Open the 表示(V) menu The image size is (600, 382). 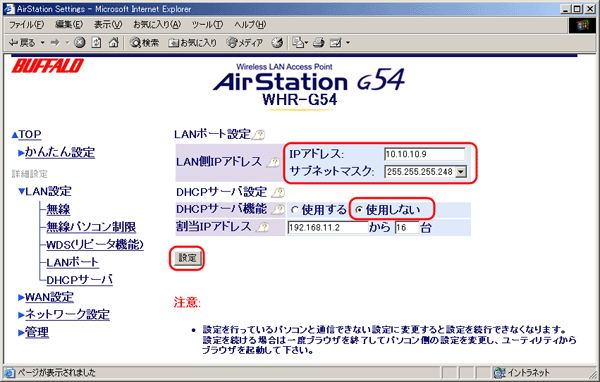[108, 25]
